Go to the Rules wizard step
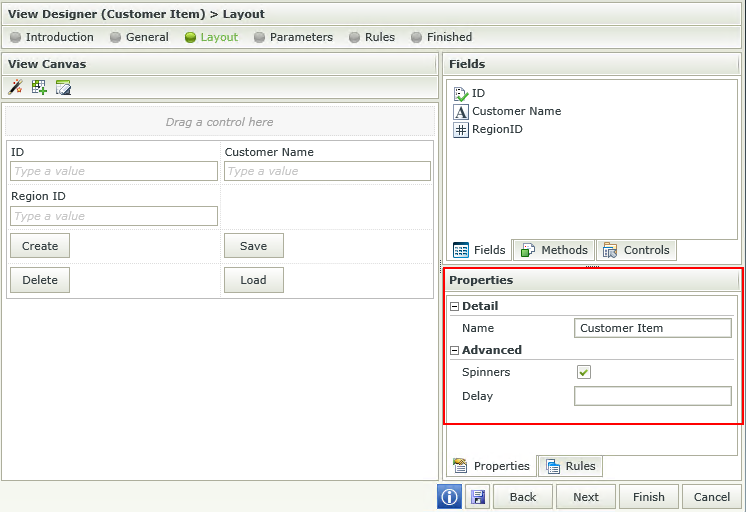The height and width of the screenshot is (512, 746). pos(372,37)
